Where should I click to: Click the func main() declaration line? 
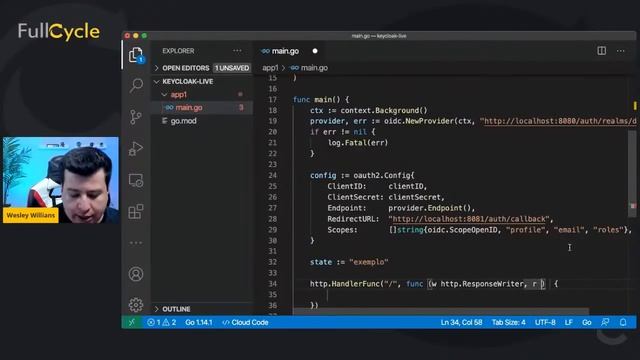pyautogui.click(x=321, y=100)
